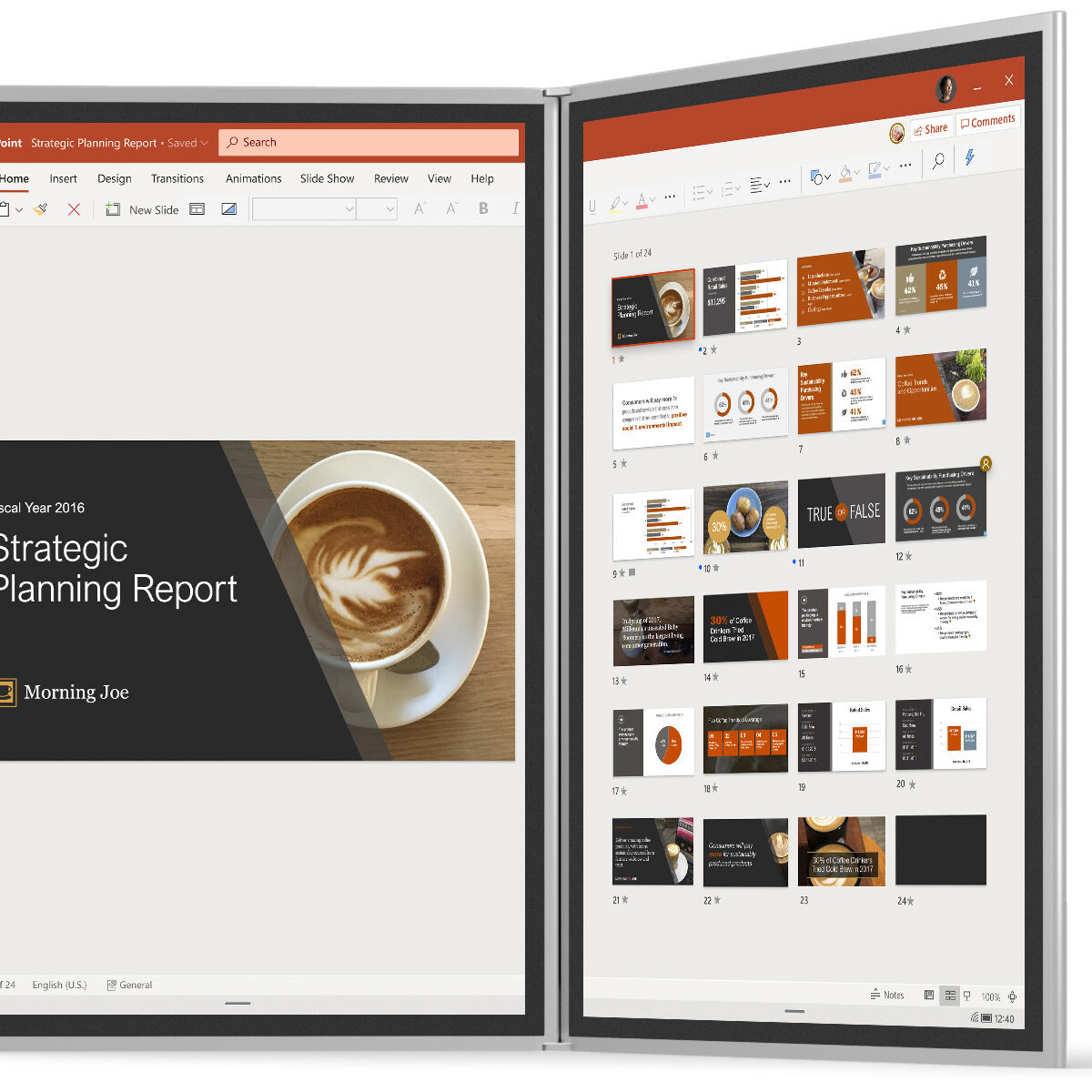Click the co-author avatar beside Share

tap(896, 134)
